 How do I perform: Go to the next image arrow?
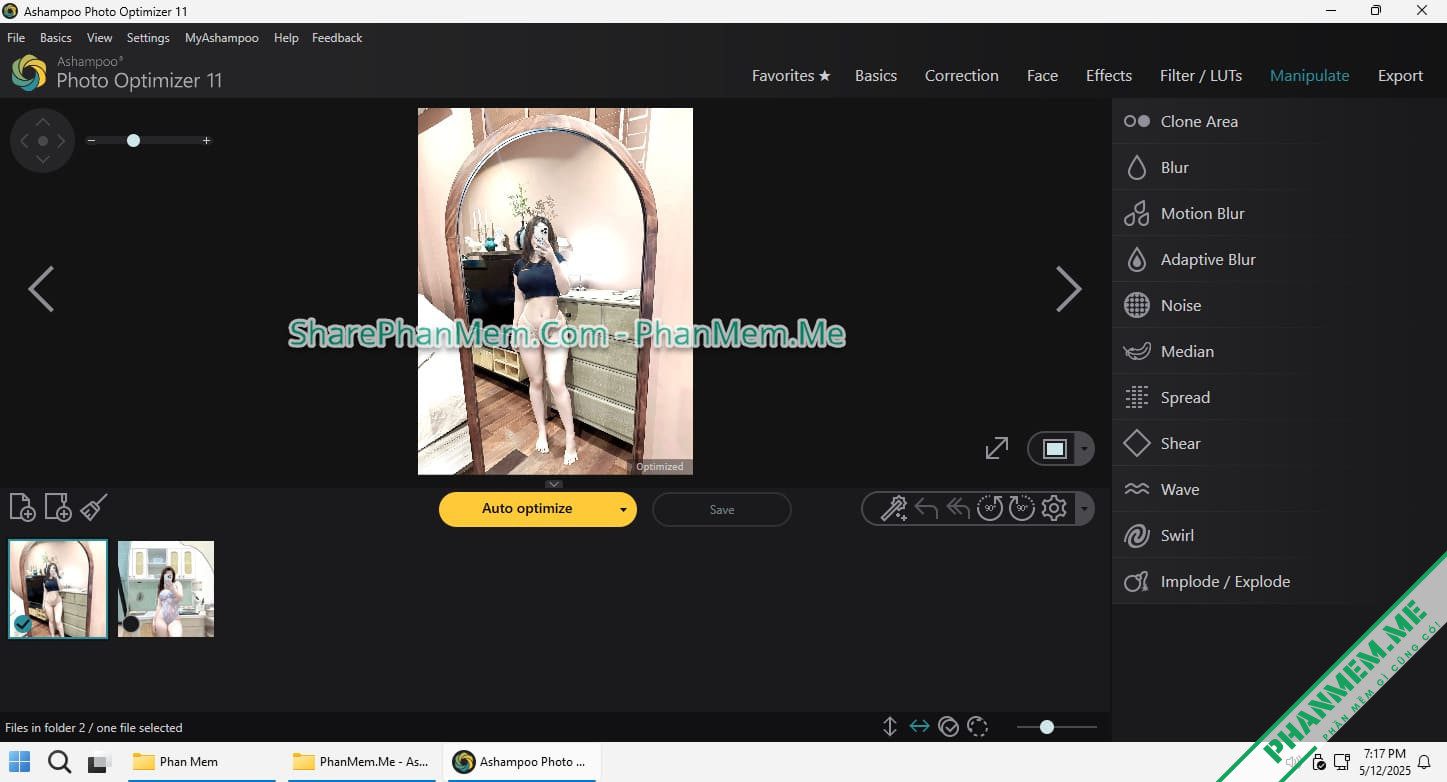[x=1069, y=290]
